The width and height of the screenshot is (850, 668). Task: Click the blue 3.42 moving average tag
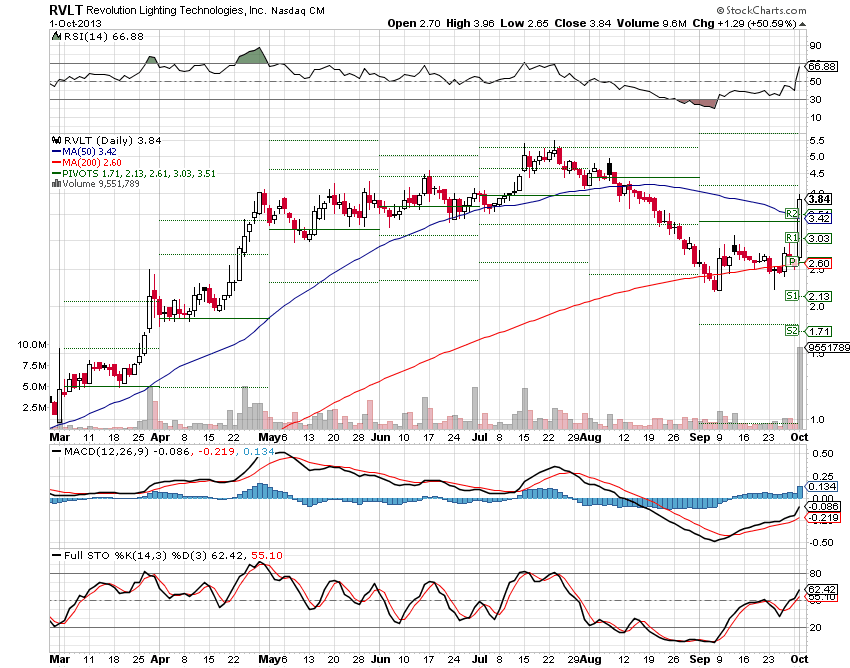pyautogui.click(x=819, y=218)
